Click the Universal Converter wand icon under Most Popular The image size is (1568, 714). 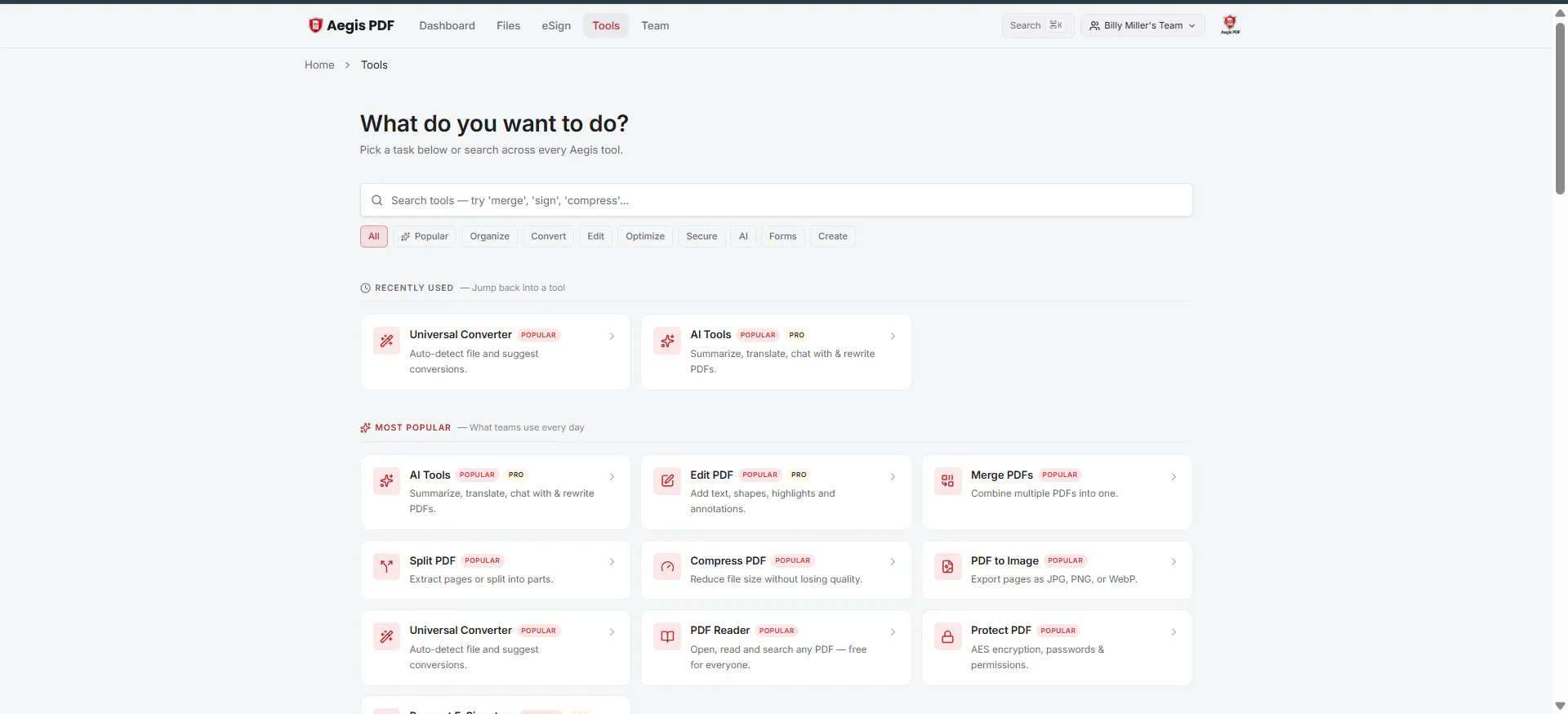(386, 636)
